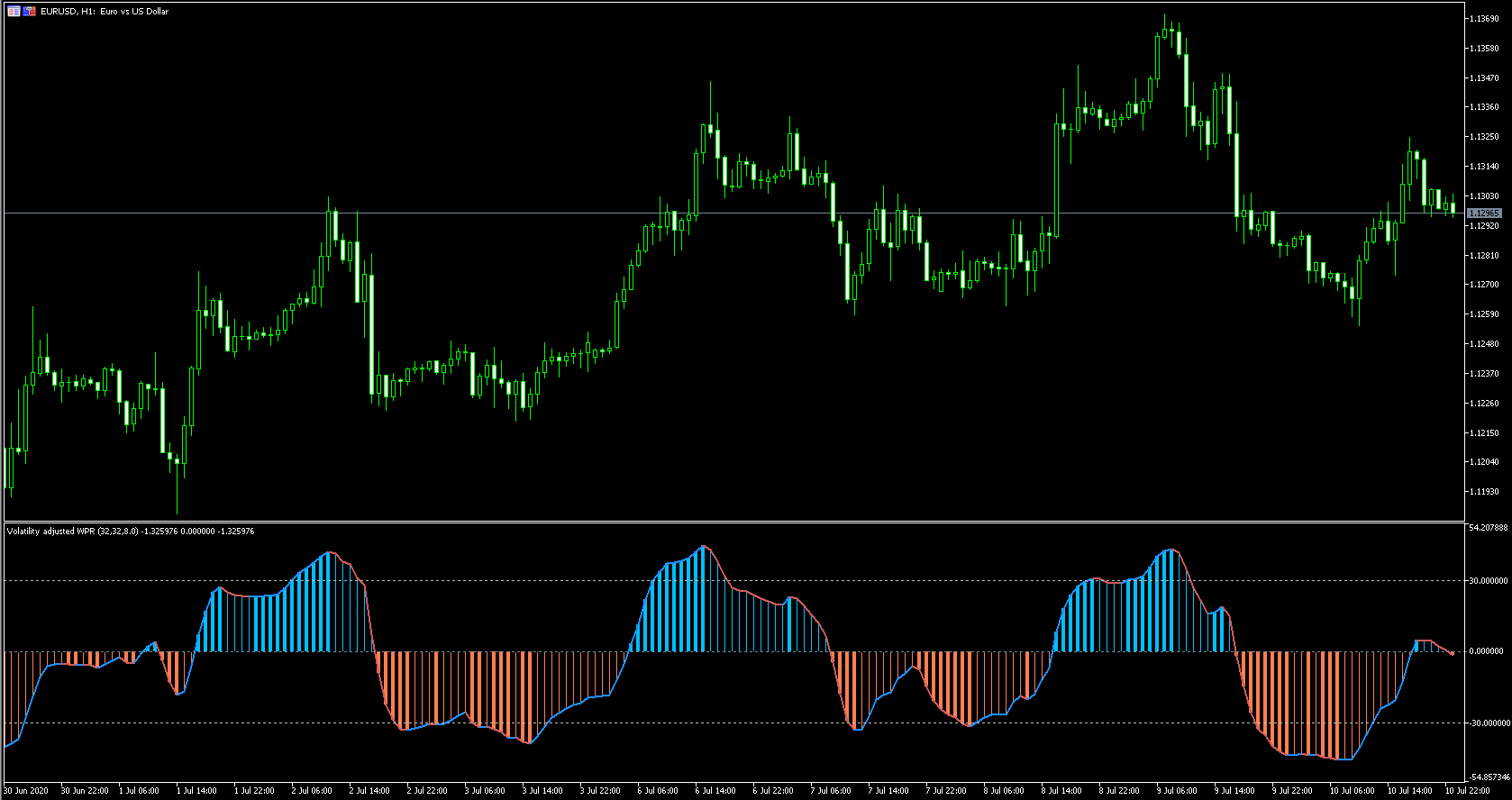Screen dimensions: 1512x800
Task: Click the '10 Jul 06:00' time label
Action: pos(1353,791)
